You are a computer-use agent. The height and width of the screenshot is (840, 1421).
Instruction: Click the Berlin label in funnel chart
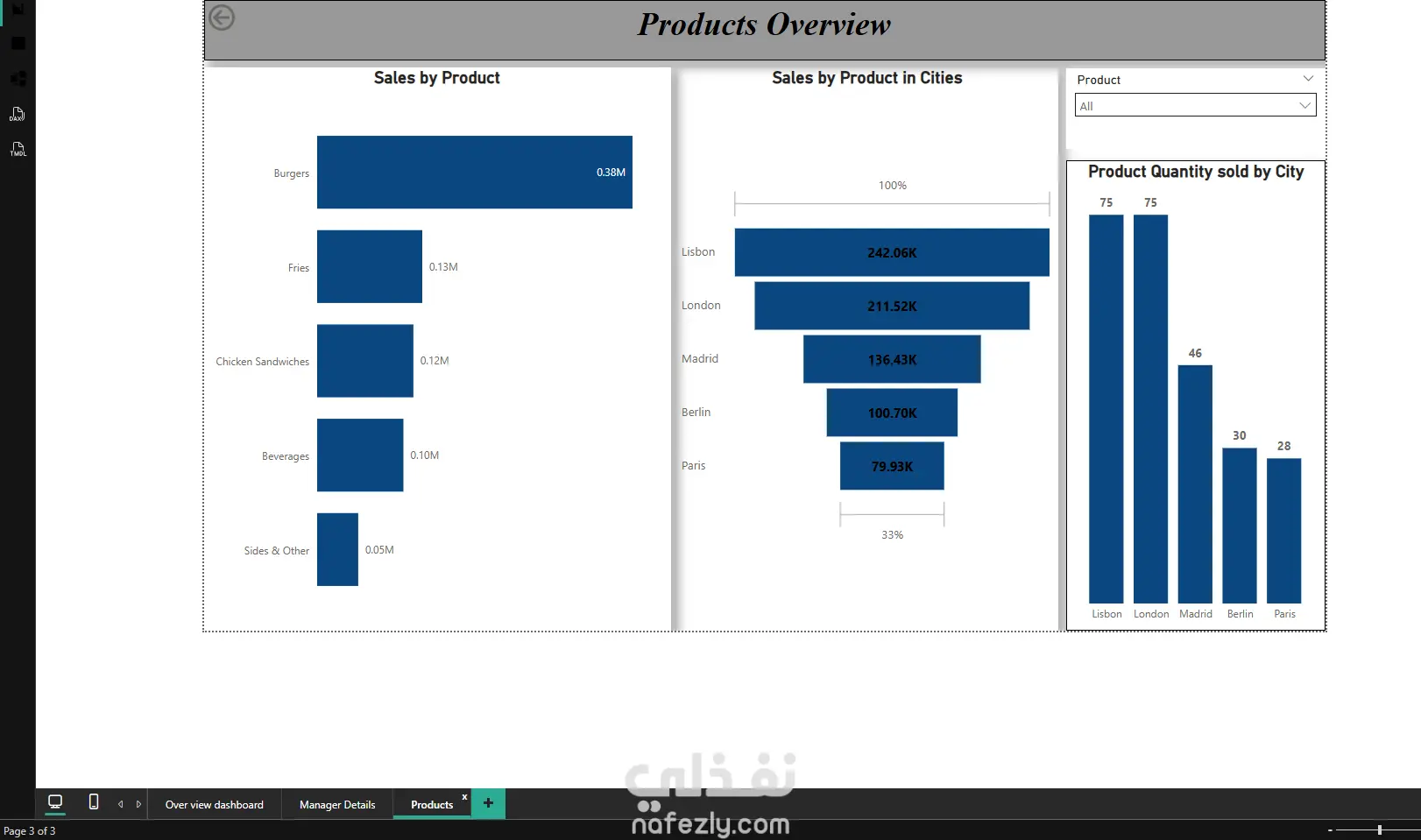click(696, 413)
